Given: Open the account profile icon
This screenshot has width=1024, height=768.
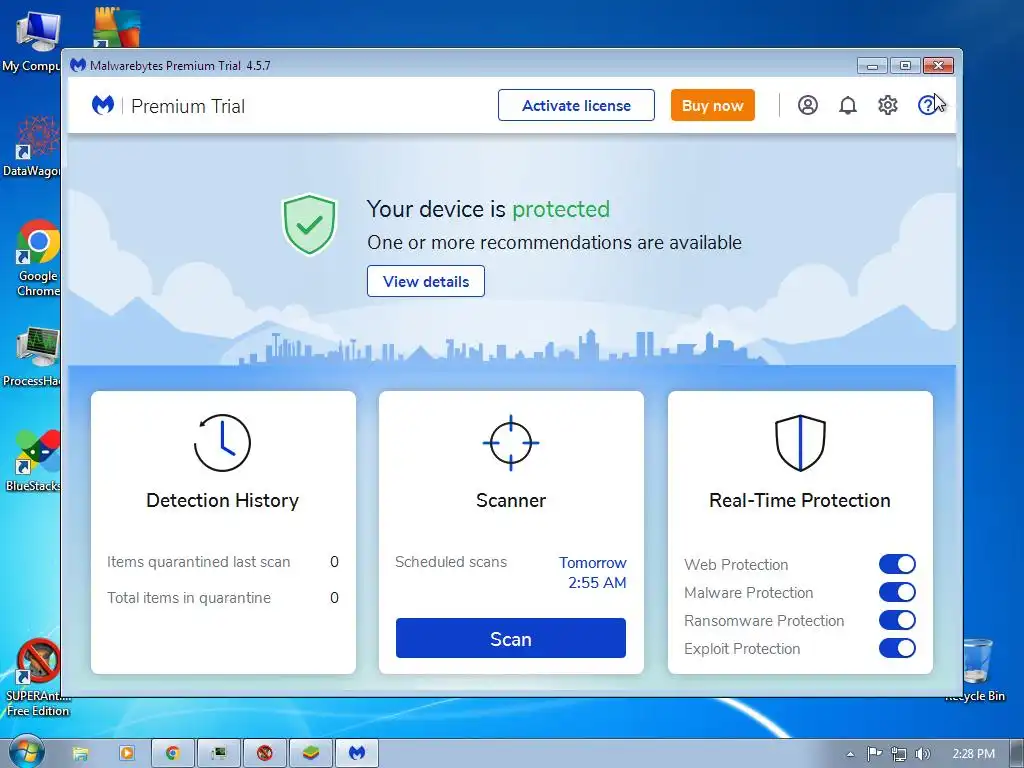Looking at the screenshot, I should tap(808, 105).
